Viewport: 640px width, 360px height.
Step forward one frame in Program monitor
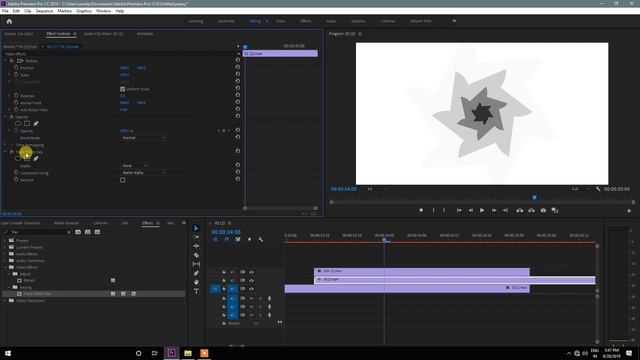494,210
